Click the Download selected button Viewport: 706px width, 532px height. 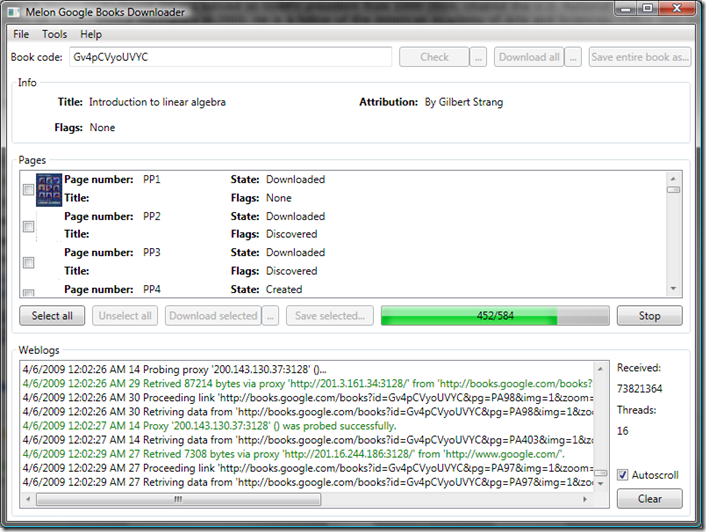click(x=213, y=316)
